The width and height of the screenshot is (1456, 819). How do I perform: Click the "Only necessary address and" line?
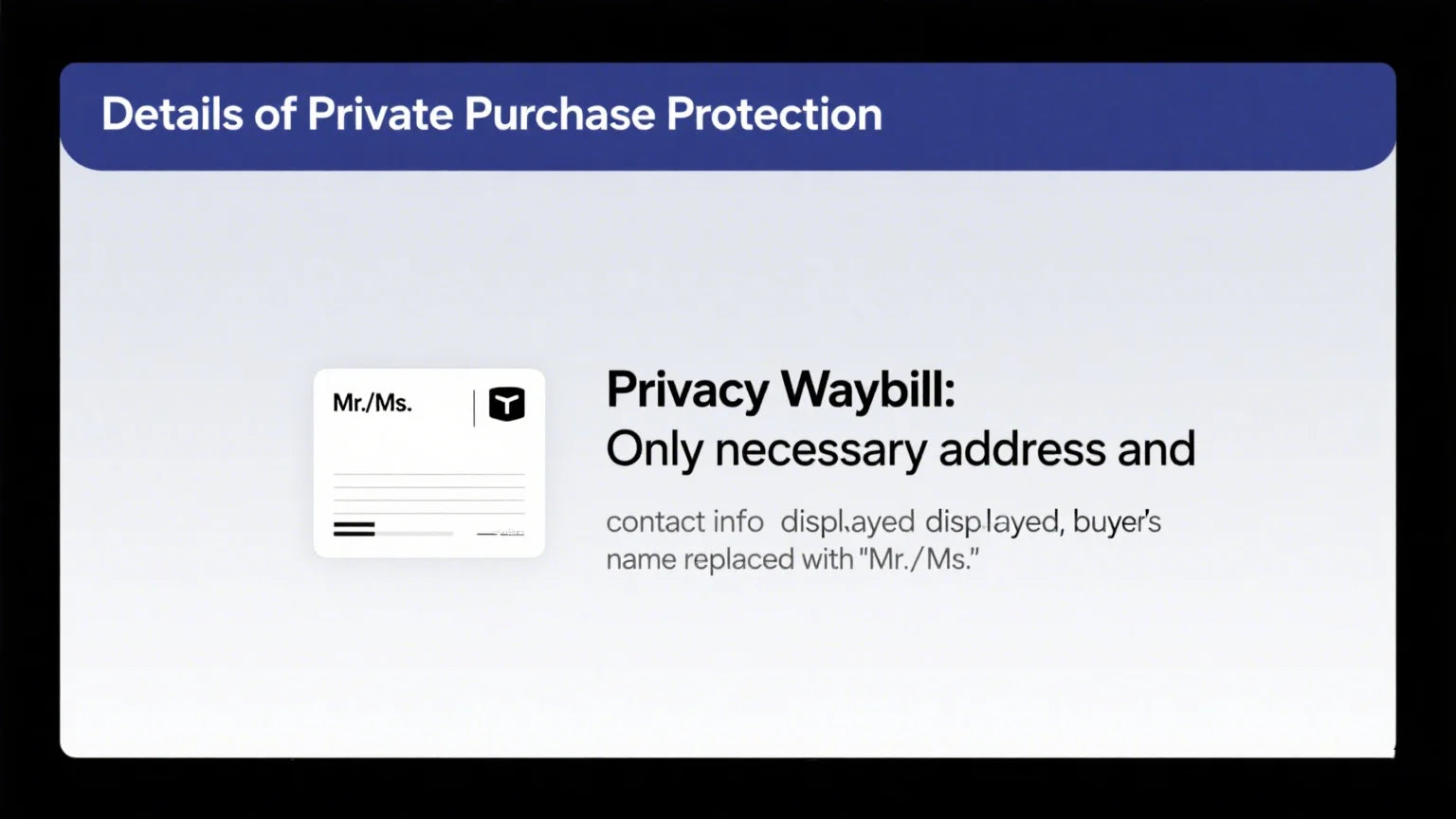click(900, 448)
